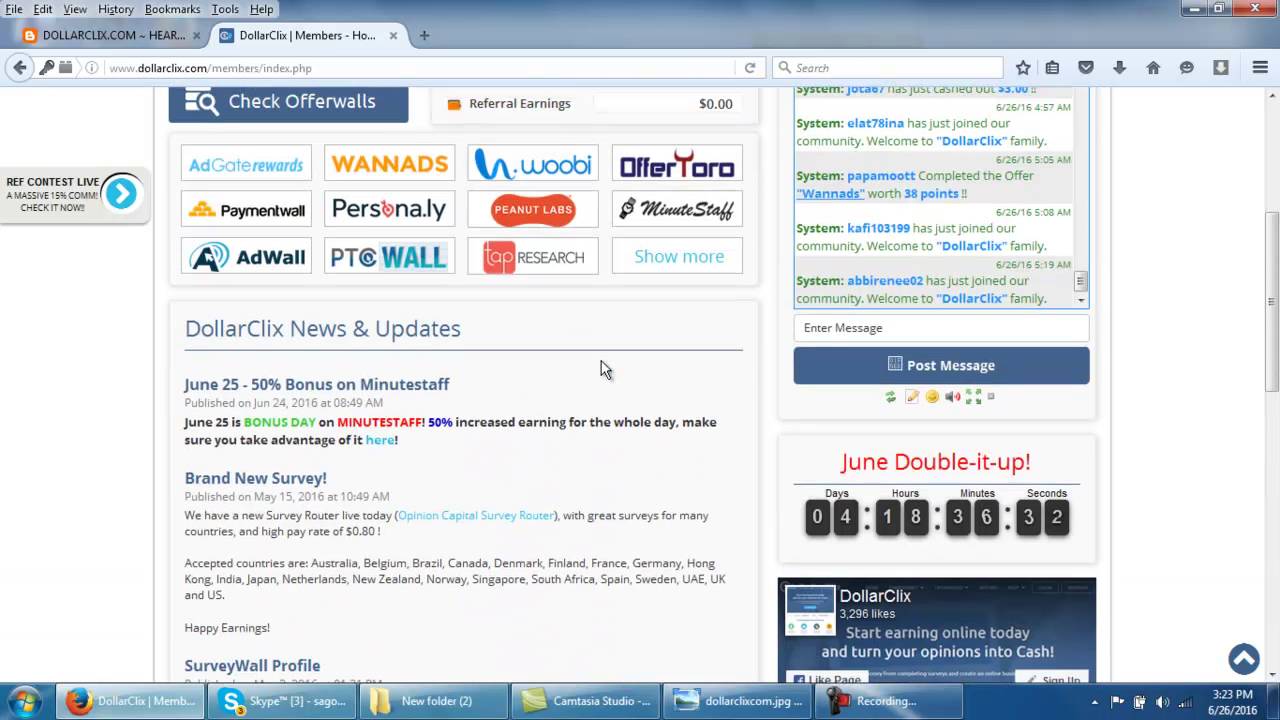Switch to Camtasia Studio in taskbar
The width and height of the screenshot is (1280, 720).
coord(587,701)
